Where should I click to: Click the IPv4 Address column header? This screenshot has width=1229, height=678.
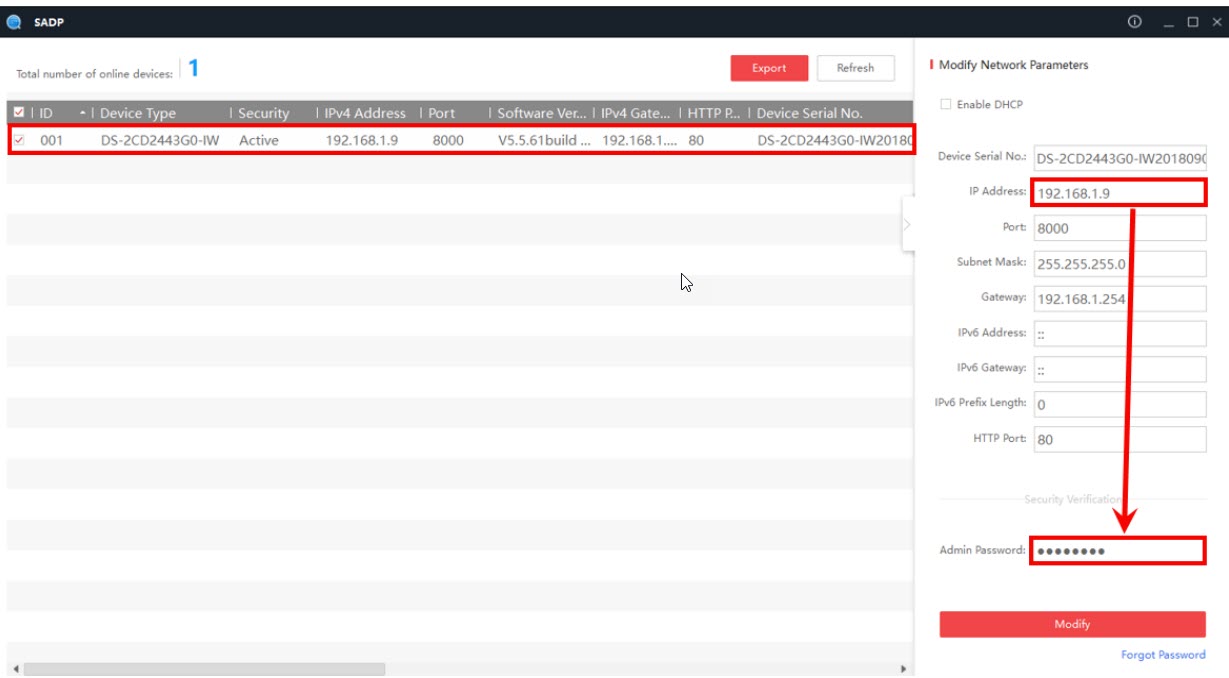(x=365, y=113)
